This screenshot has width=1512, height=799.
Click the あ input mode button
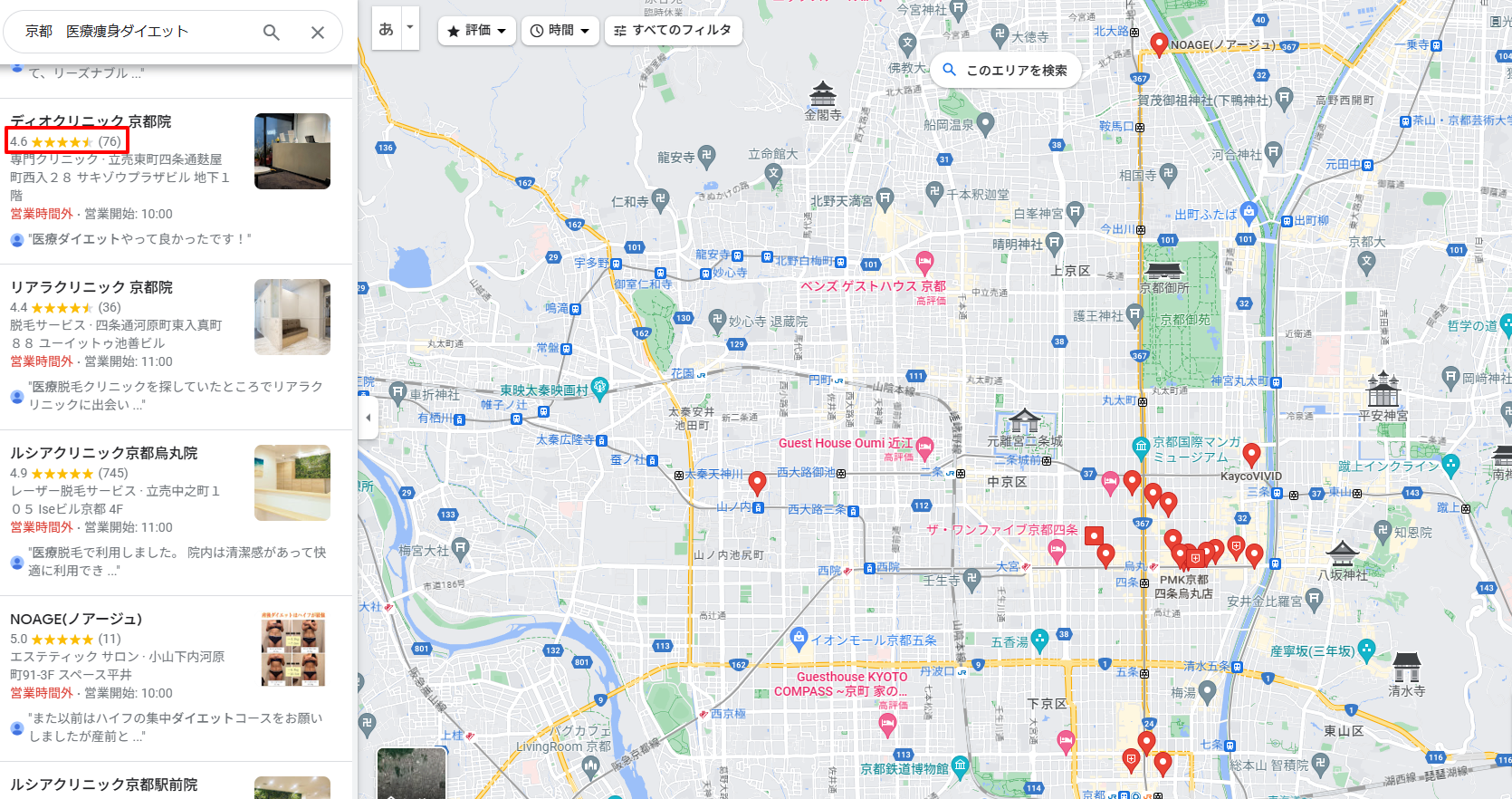click(387, 29)
